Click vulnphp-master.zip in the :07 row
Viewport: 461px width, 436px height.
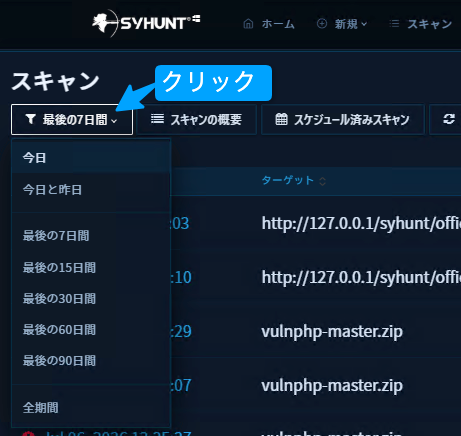[x=332, y=386]
